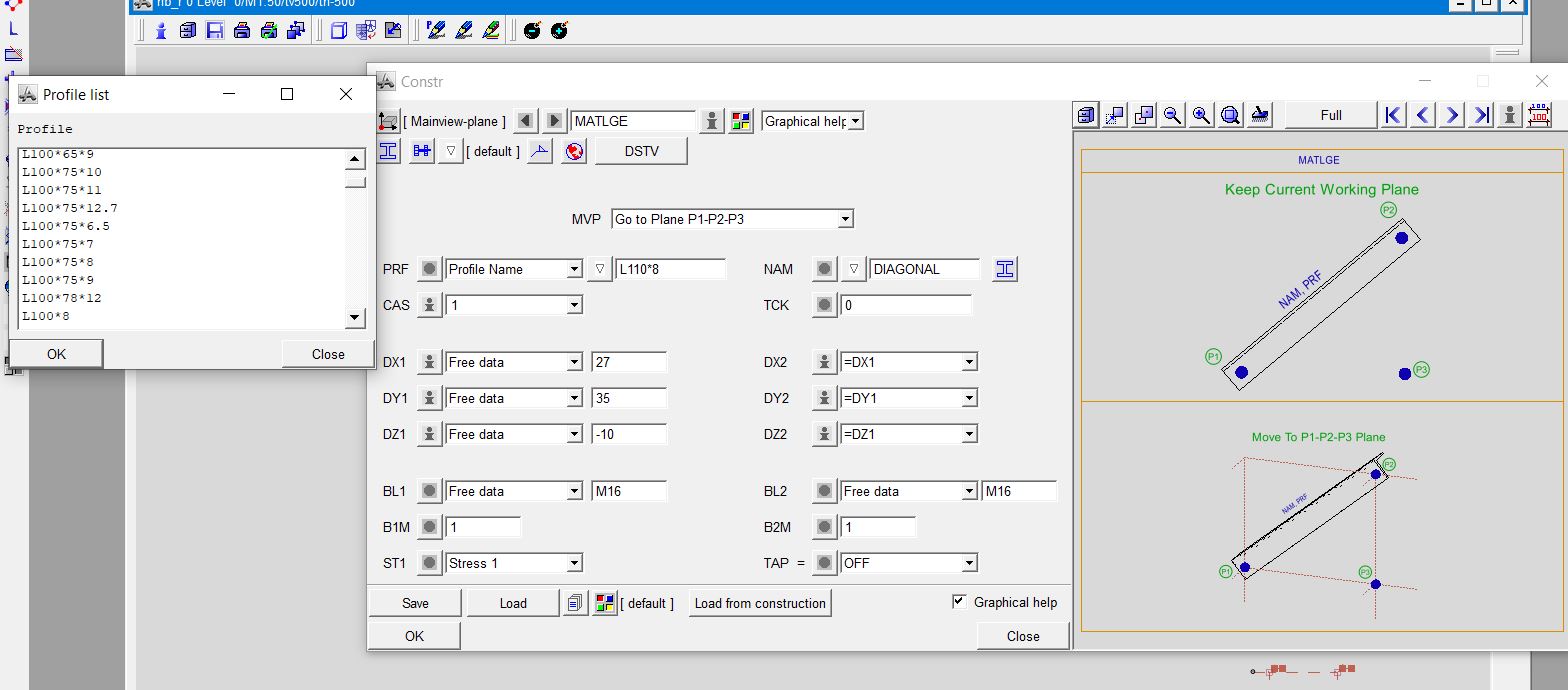The image size is (1568, 690).
Task: Toggle the round button beside TCK
Action: pyautogui.click(x=824, y=305)
